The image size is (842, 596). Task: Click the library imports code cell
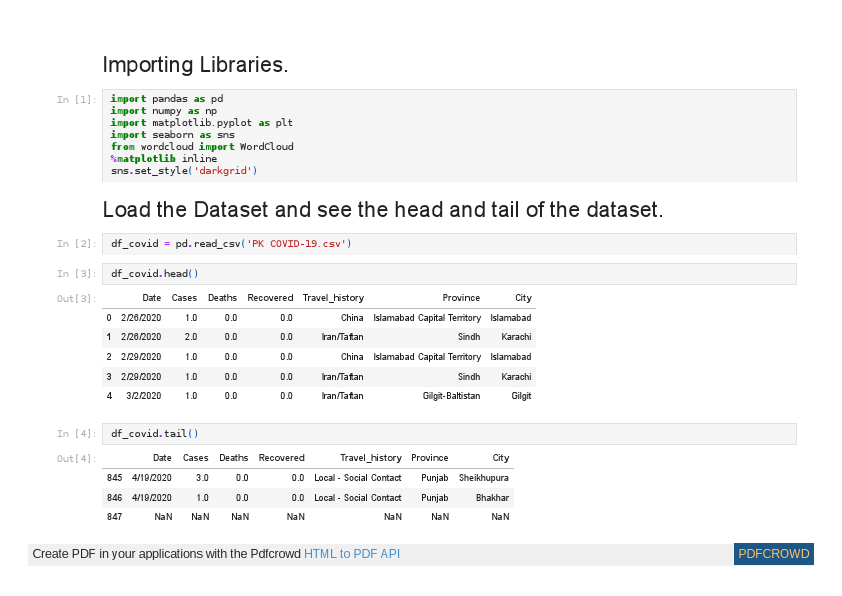click(x=449, y=135)
